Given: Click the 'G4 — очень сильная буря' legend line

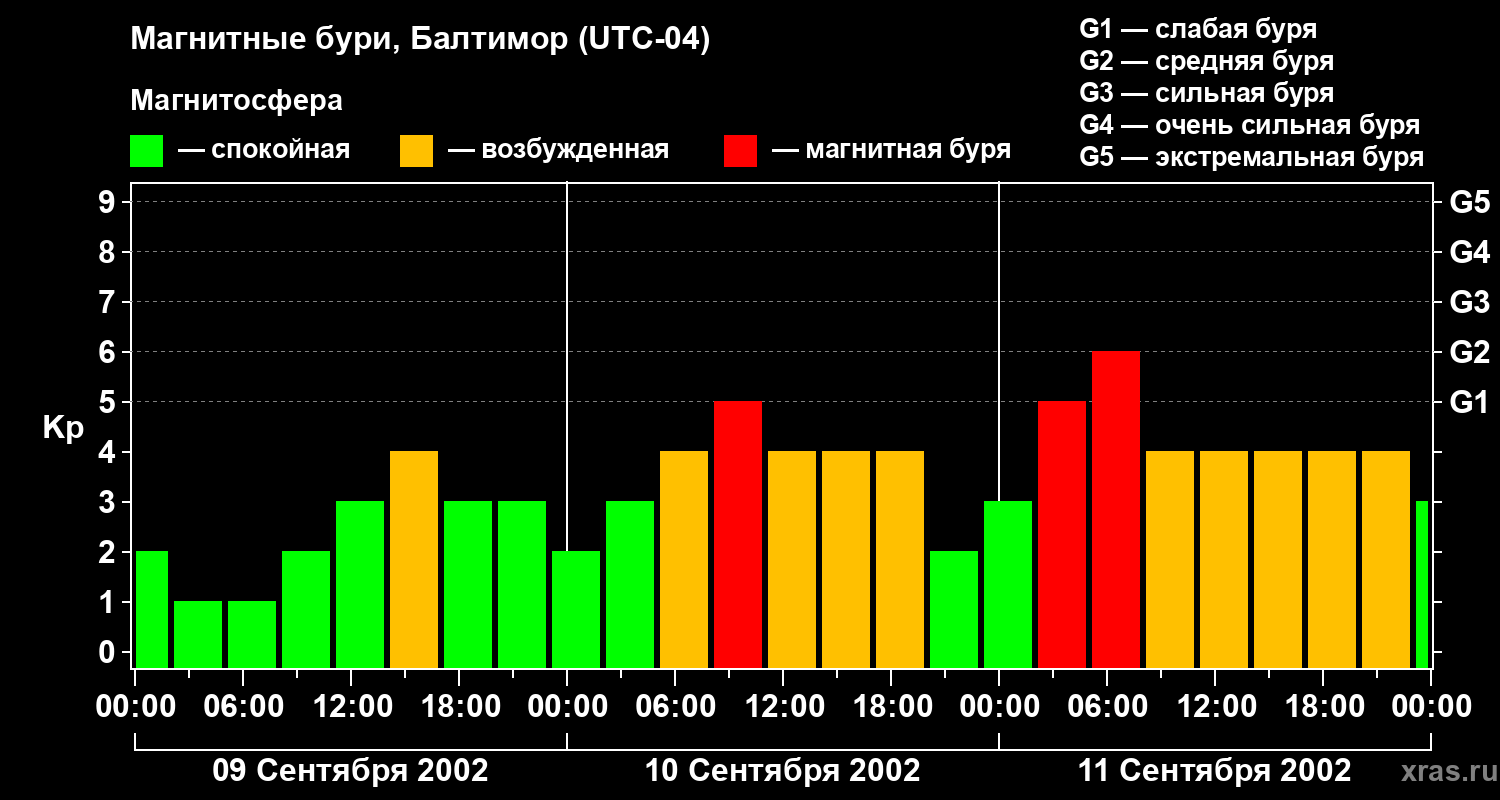Looking at the screenshot, I should point(1249,125).
